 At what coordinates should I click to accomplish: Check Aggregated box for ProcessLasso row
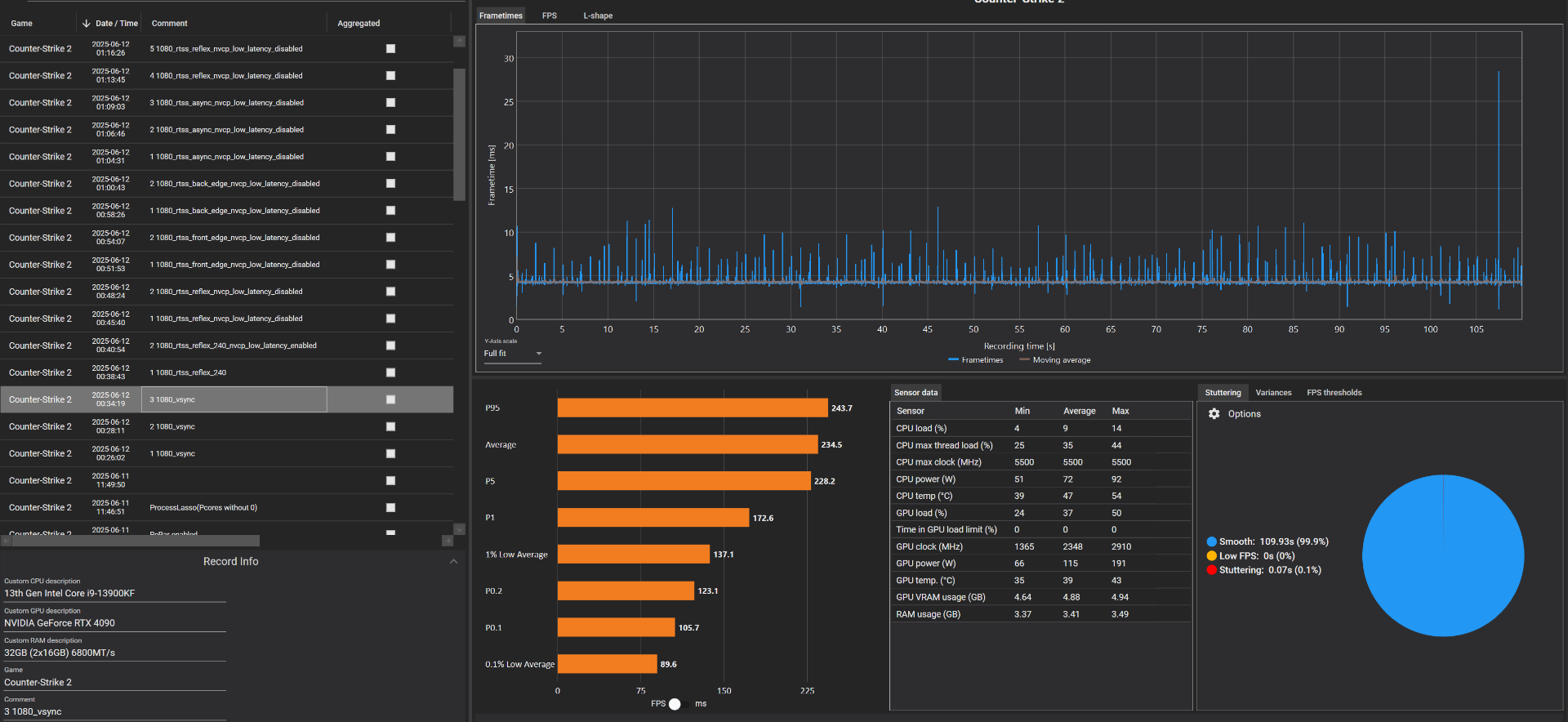click(x=390, y=508)
